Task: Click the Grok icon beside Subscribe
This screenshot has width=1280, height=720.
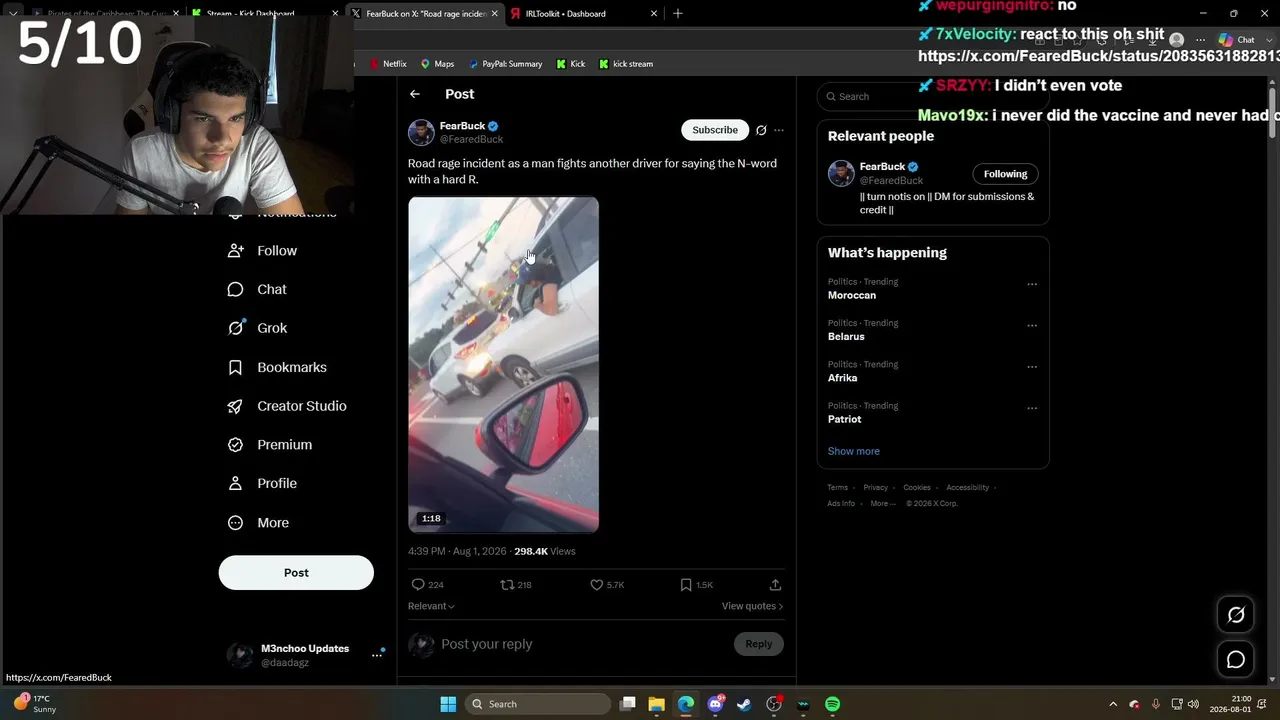Action: [761, 130]
